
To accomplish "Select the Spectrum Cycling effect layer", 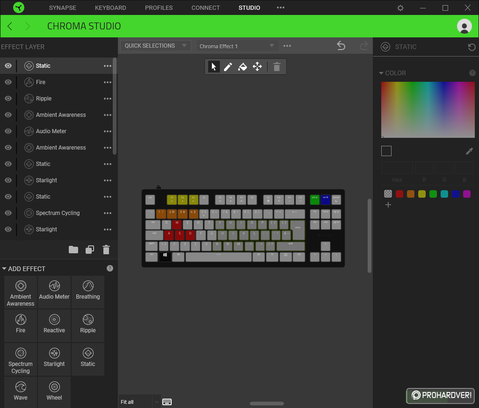I will coord(58,213).
